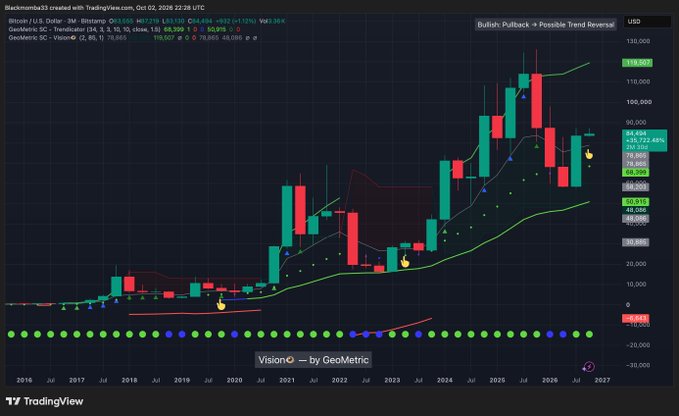Click the yellow pointing hand near 2020

click(221, 305)
